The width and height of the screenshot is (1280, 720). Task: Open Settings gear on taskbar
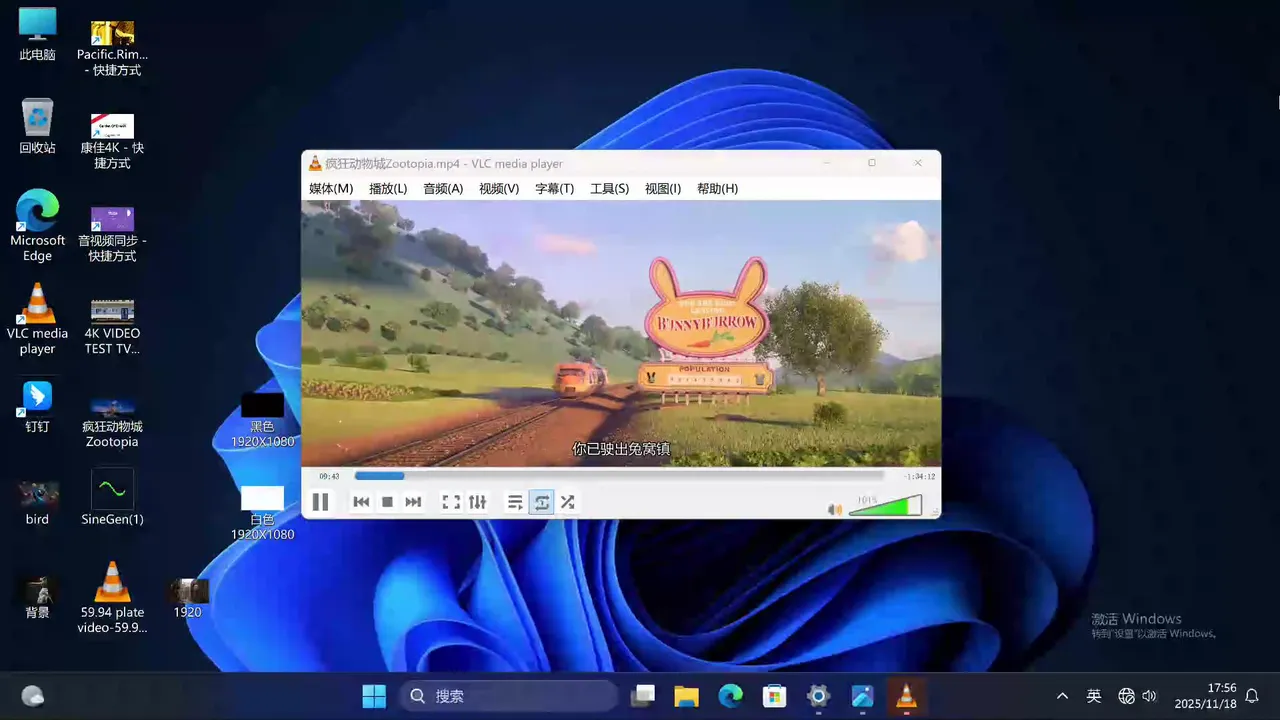[x=818, y=696]
